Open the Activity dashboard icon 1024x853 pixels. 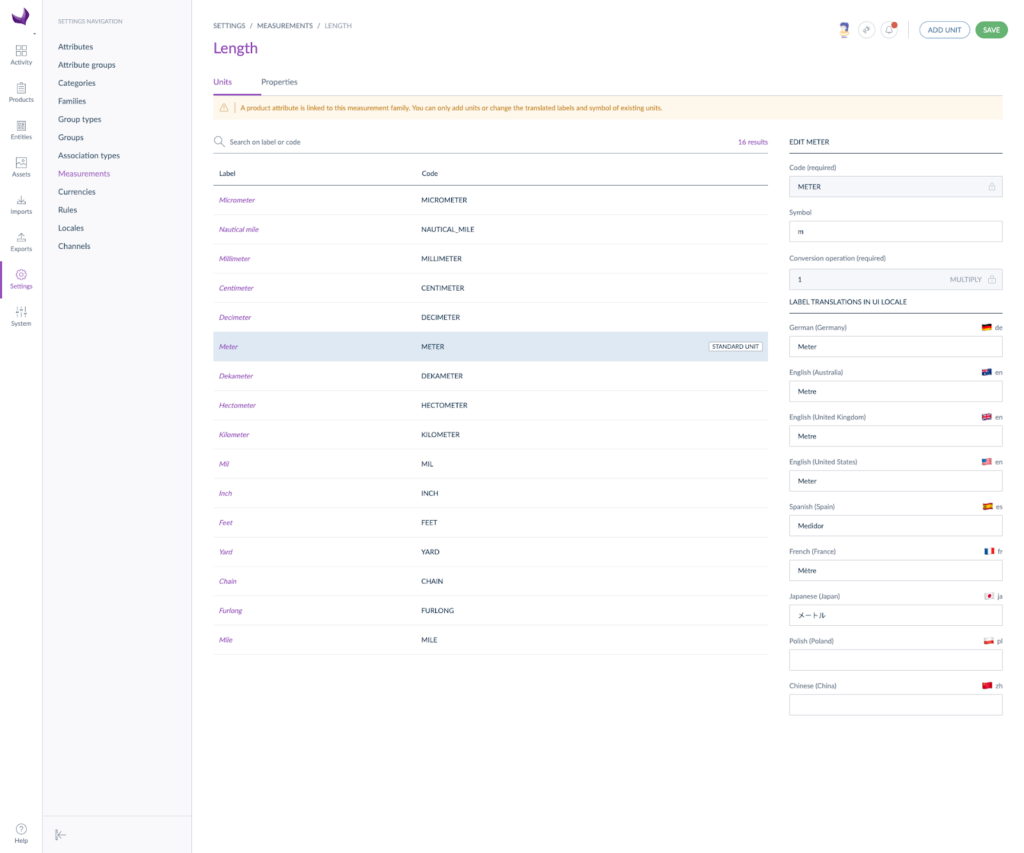point(21,54)
